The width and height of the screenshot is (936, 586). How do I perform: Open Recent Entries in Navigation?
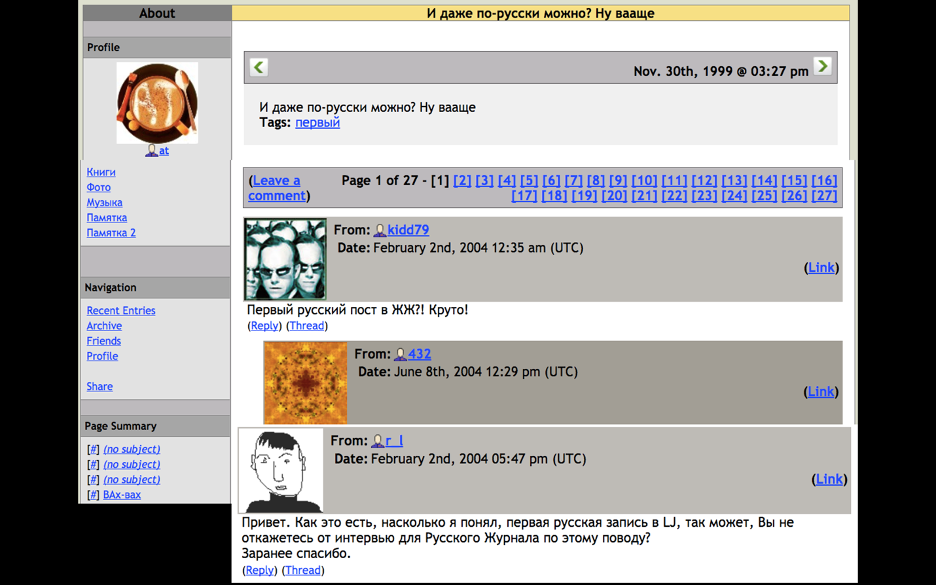pos(121,311)
